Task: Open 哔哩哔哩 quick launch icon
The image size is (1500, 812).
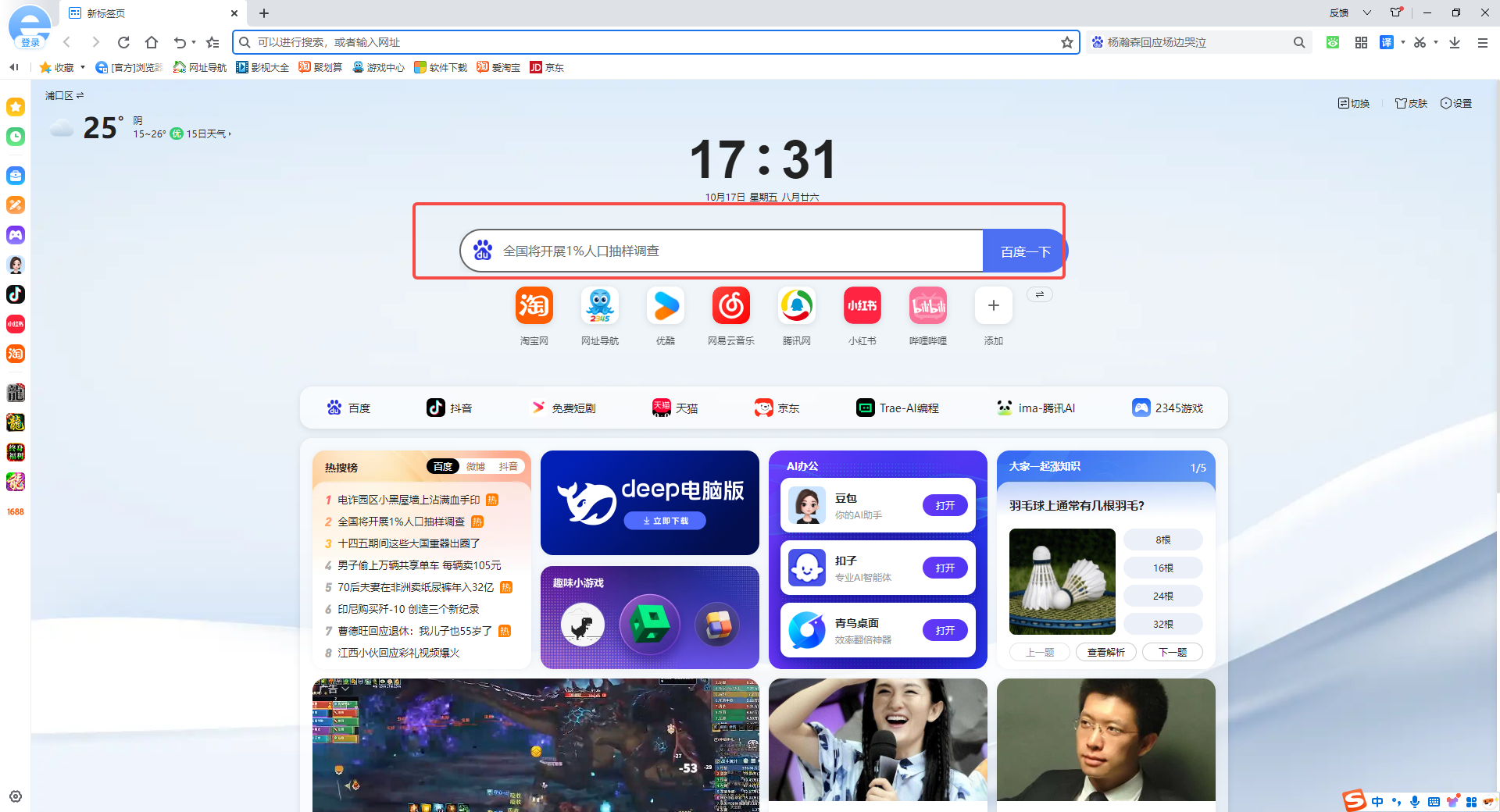Action: (x=927, y=305)
